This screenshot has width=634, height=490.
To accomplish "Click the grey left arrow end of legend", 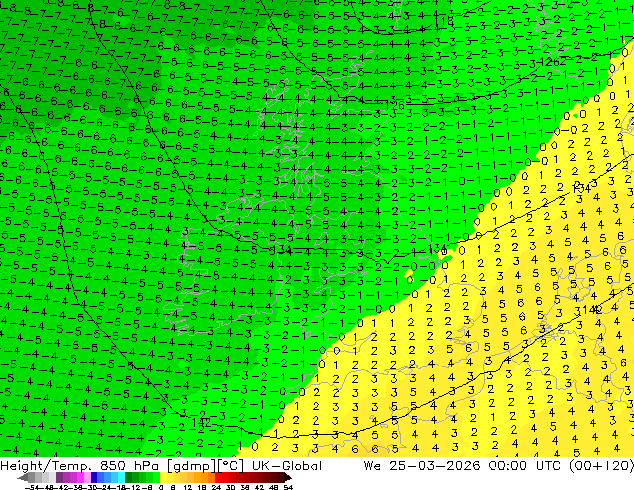I will (x=22, y=478).
